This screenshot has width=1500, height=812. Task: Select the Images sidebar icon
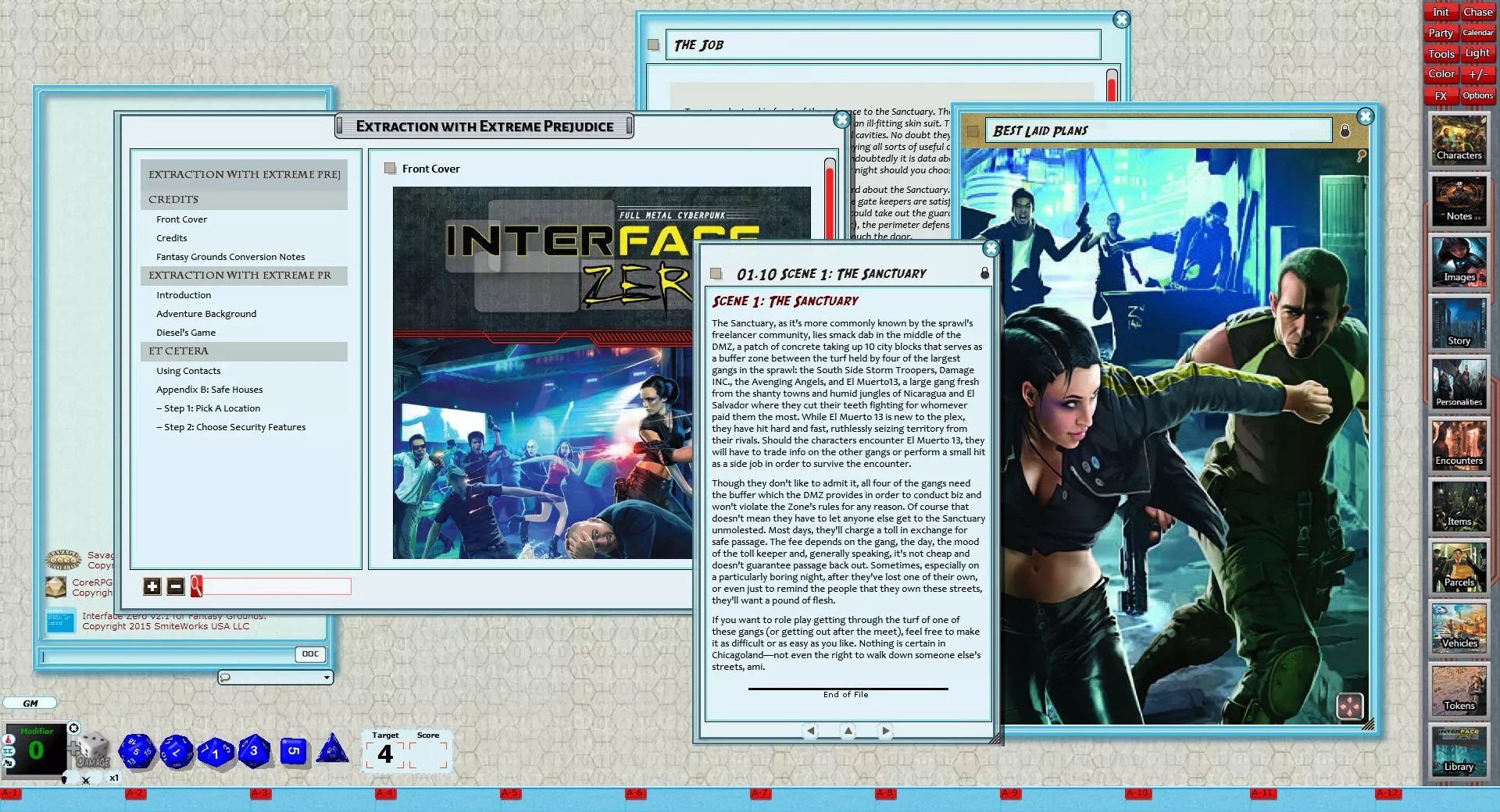(1459, 262)
